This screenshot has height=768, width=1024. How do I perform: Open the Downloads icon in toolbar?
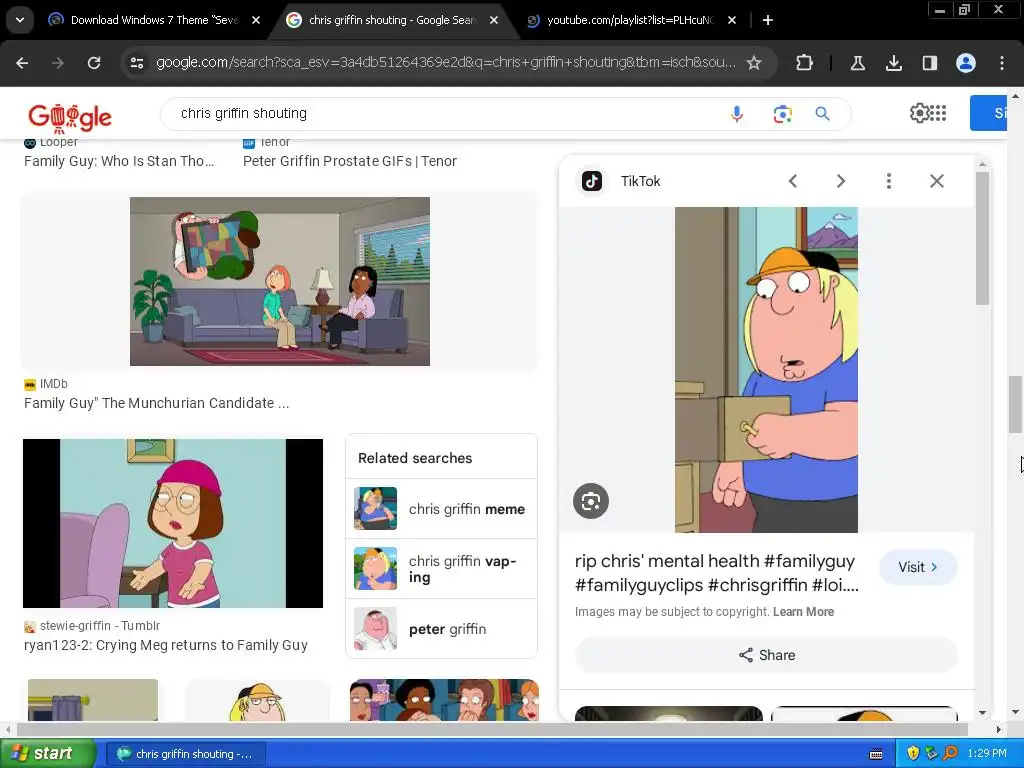coord(893,63)
